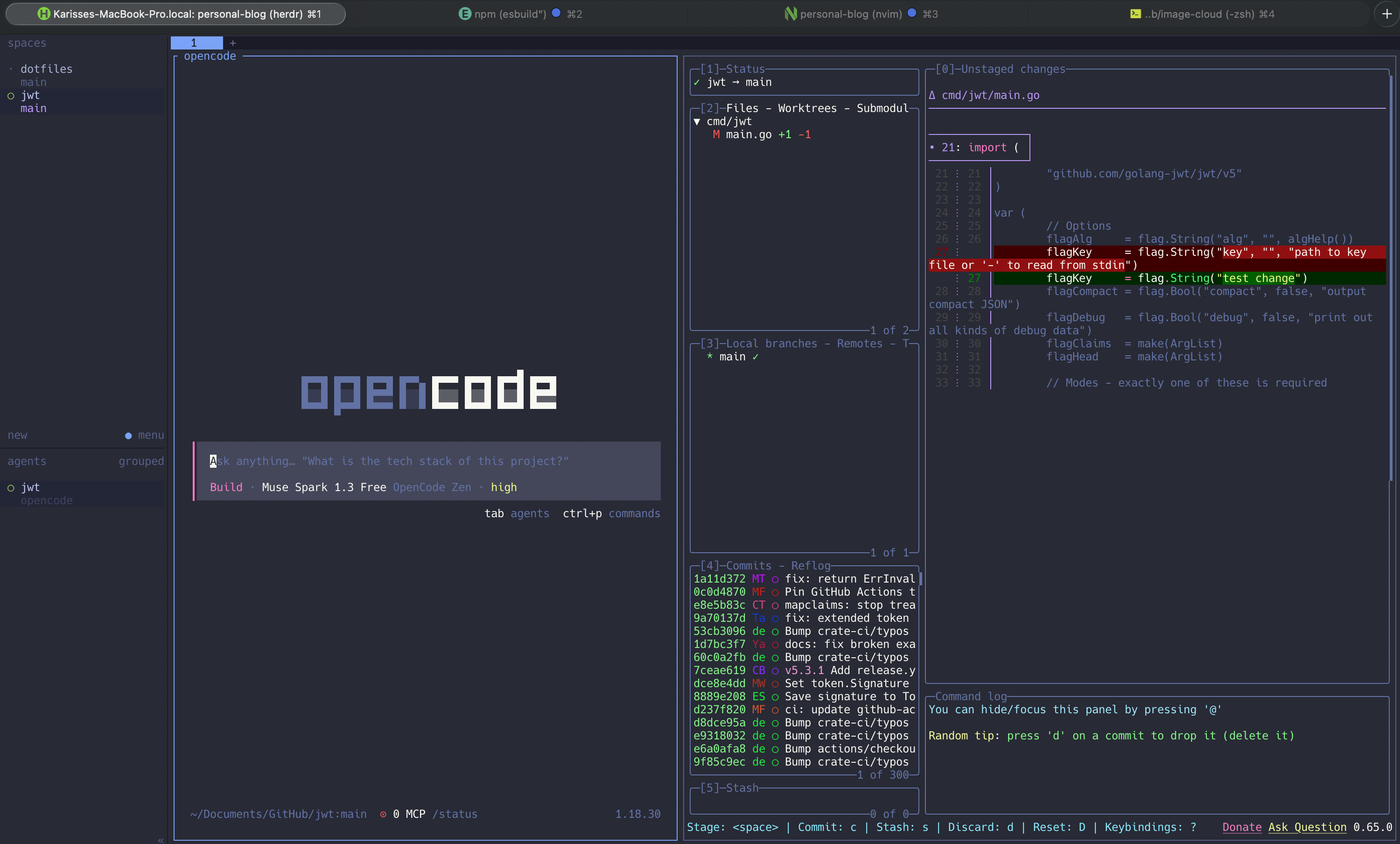Click the delta icon before cmd/jwt/main.go
The width and height of the screenshot is (1400, 844).
point(932,96)
